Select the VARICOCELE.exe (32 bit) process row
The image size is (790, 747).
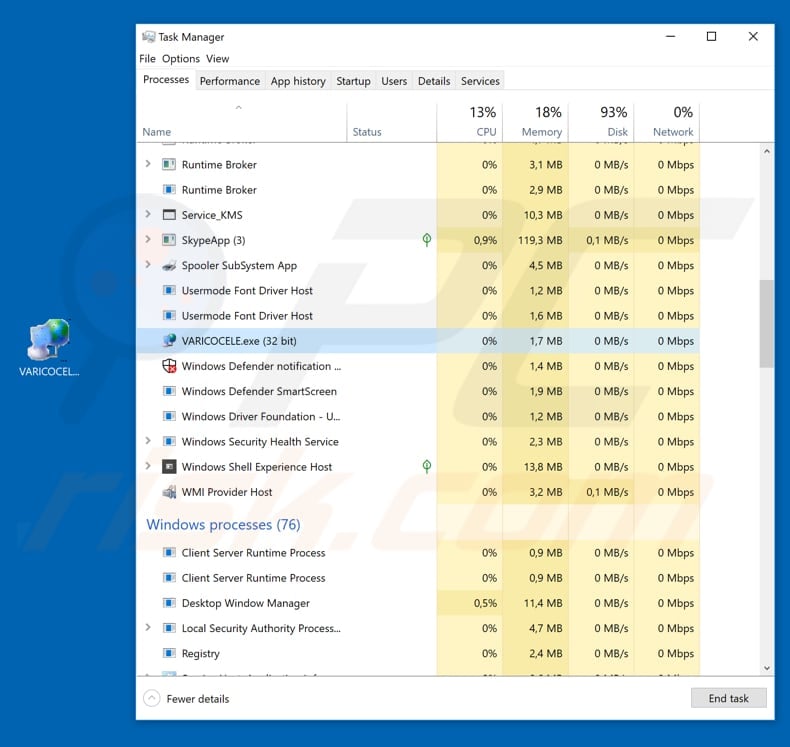pyautogui.click(x=418, y=341)
